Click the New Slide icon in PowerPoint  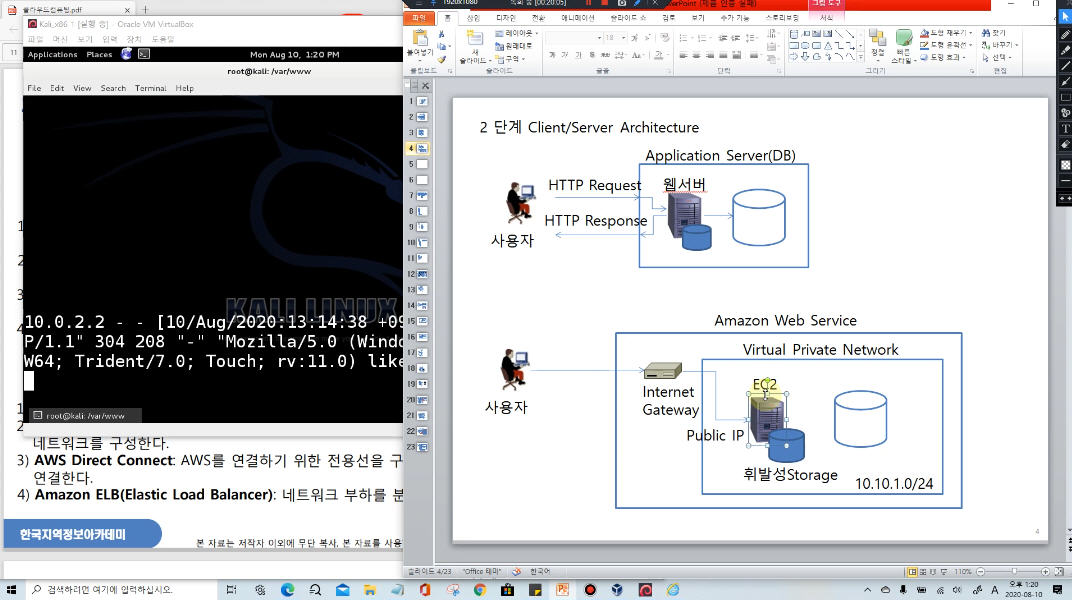pyautogui.click(x=474, y=38)
